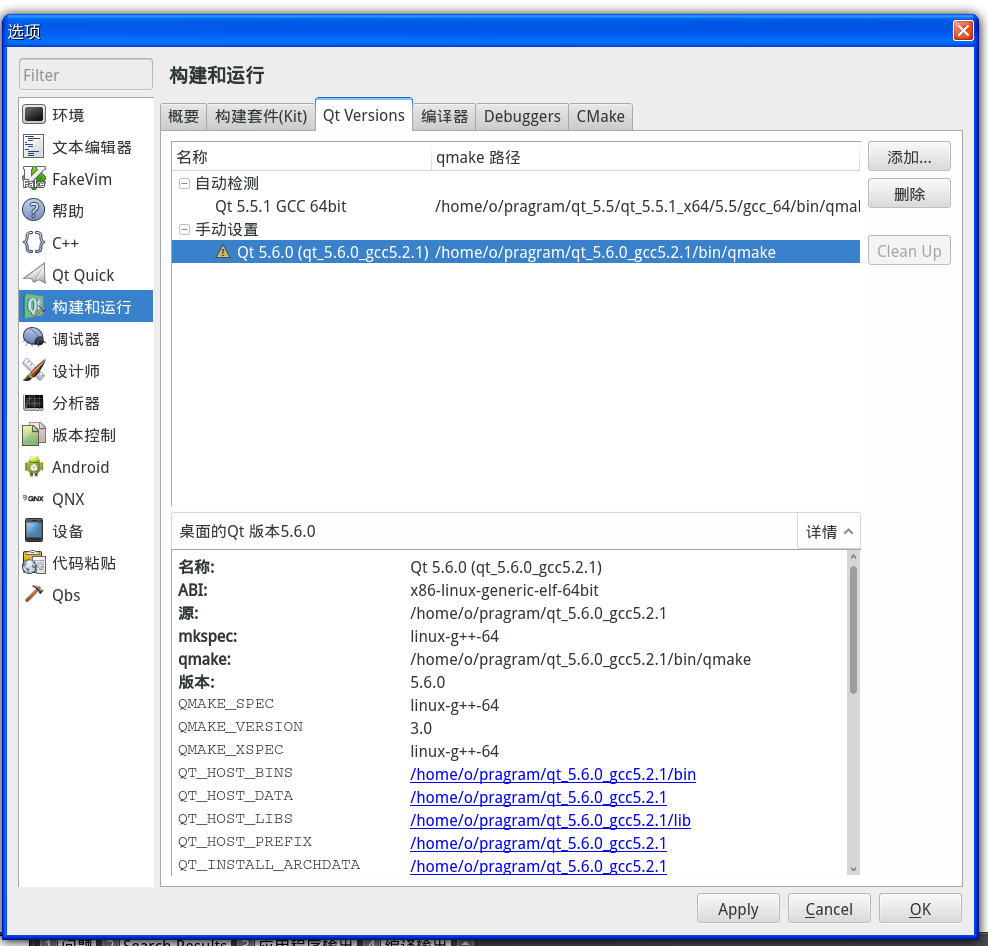Switch to the CMake tab

pyautogui.click(x=600, y=117)
